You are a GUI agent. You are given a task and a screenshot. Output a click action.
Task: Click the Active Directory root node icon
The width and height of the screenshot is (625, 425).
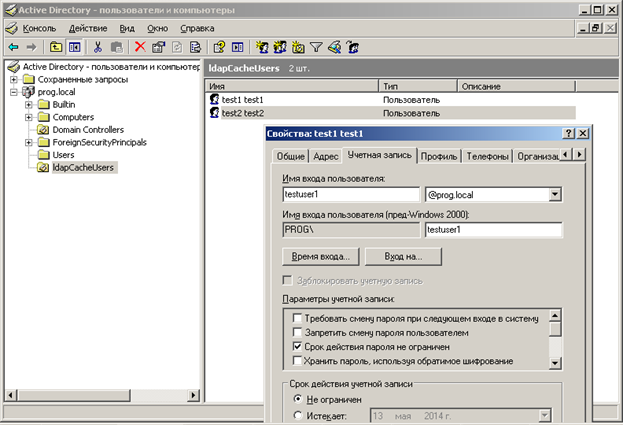(14, 67)
